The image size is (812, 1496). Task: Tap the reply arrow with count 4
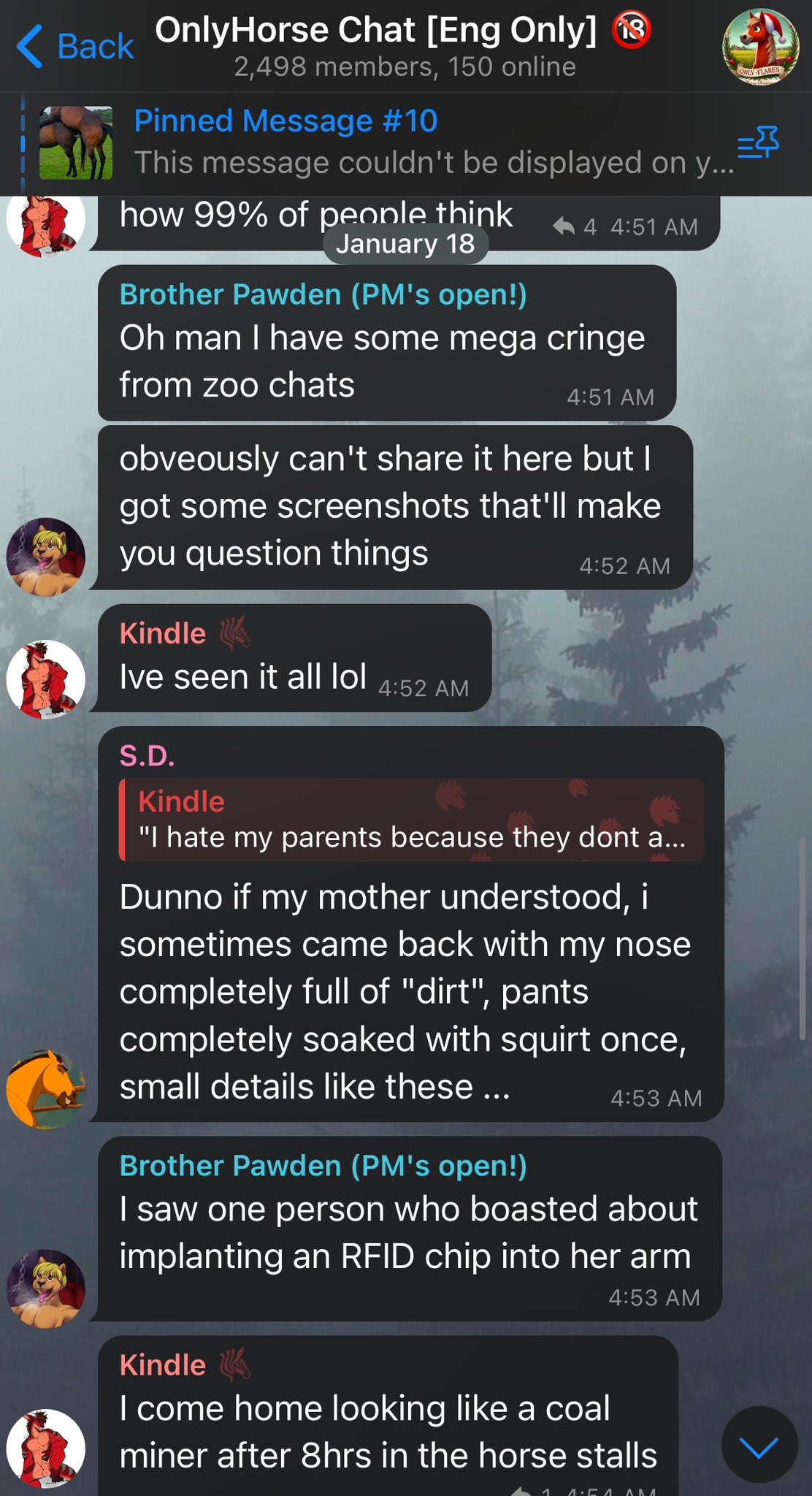pos(564,226)
